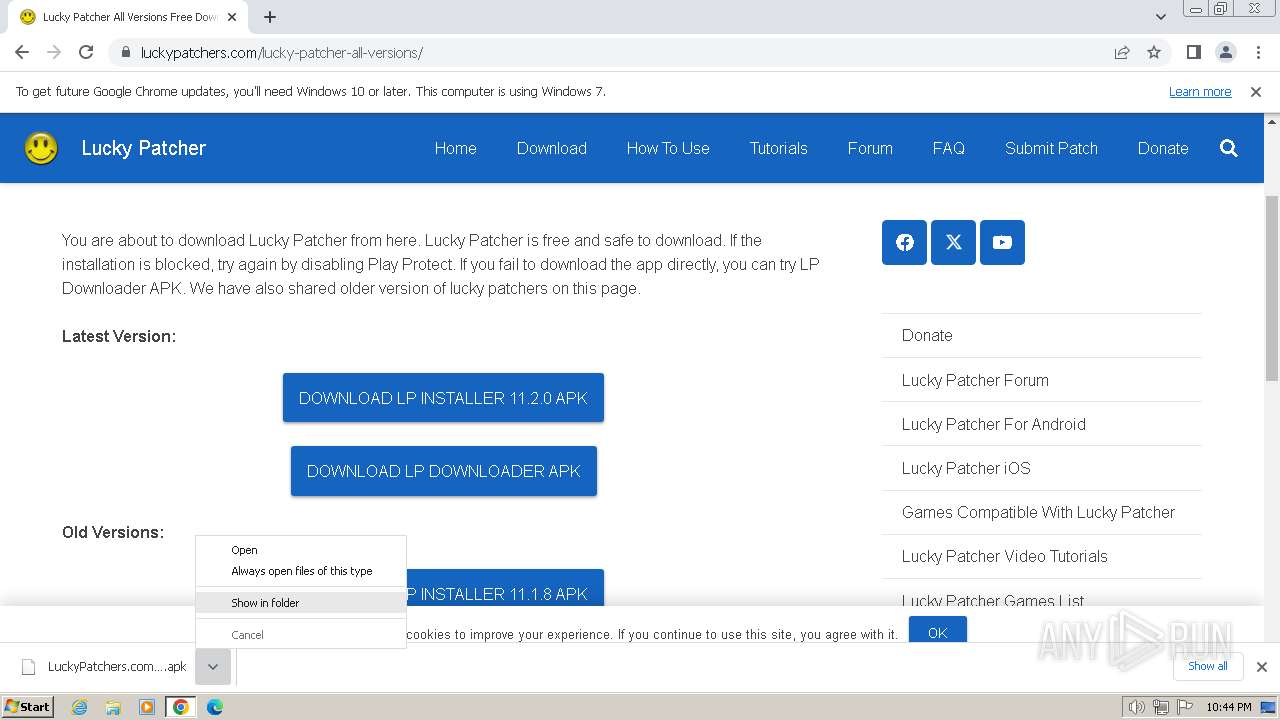1280x720 pixels.
Task: Open a new tab with the plus icon
Action: (x=270, y=17)
